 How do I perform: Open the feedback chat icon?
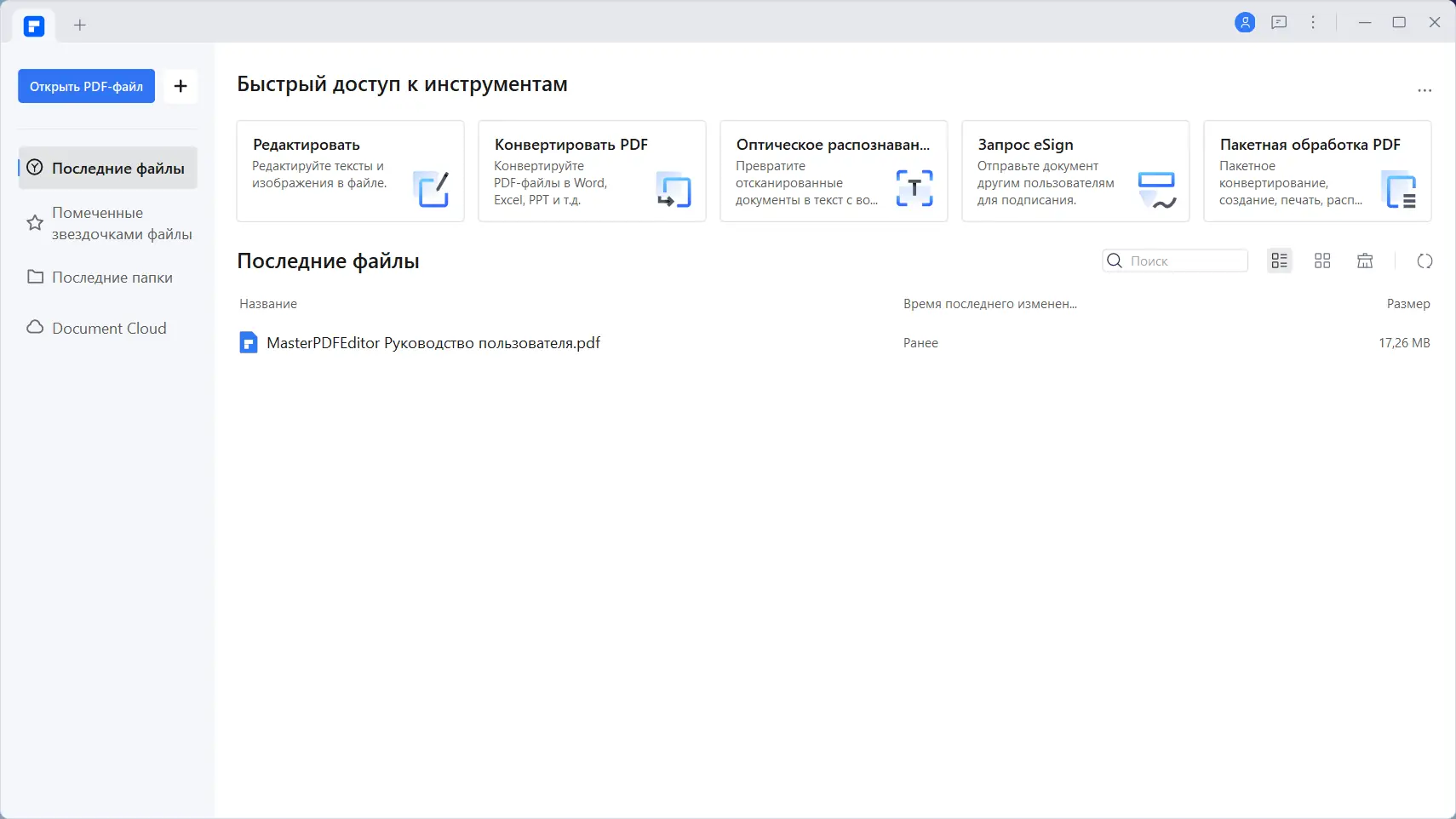tap(1278, 22)
